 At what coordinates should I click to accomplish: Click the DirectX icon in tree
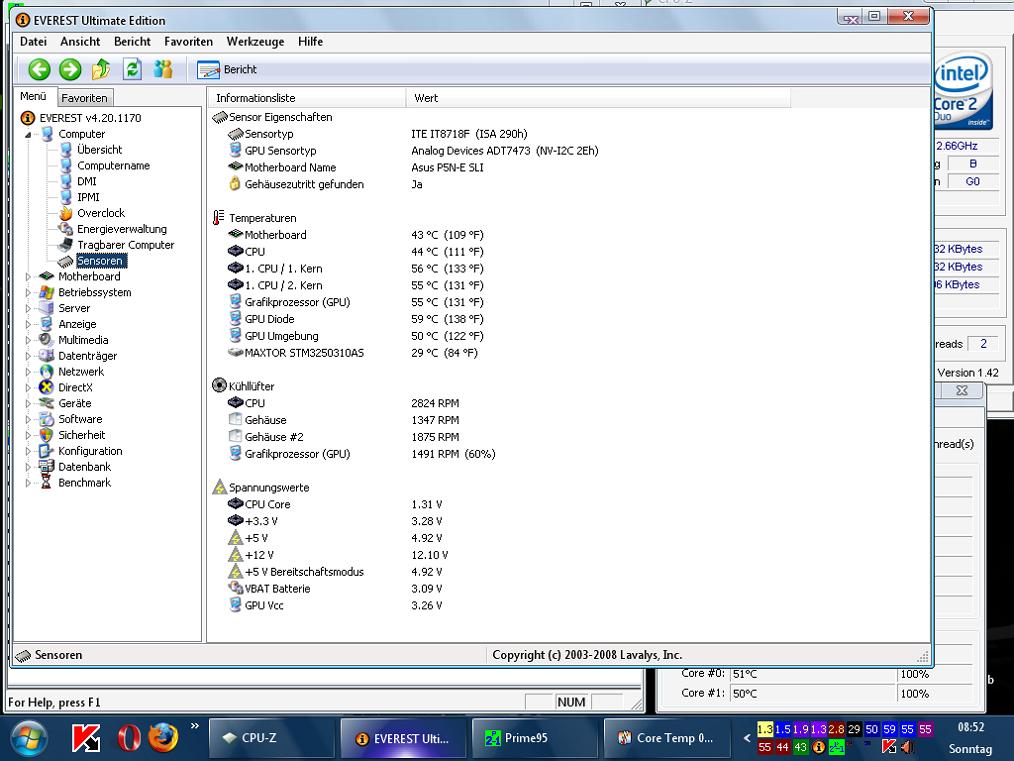click(x=46, y=387)
